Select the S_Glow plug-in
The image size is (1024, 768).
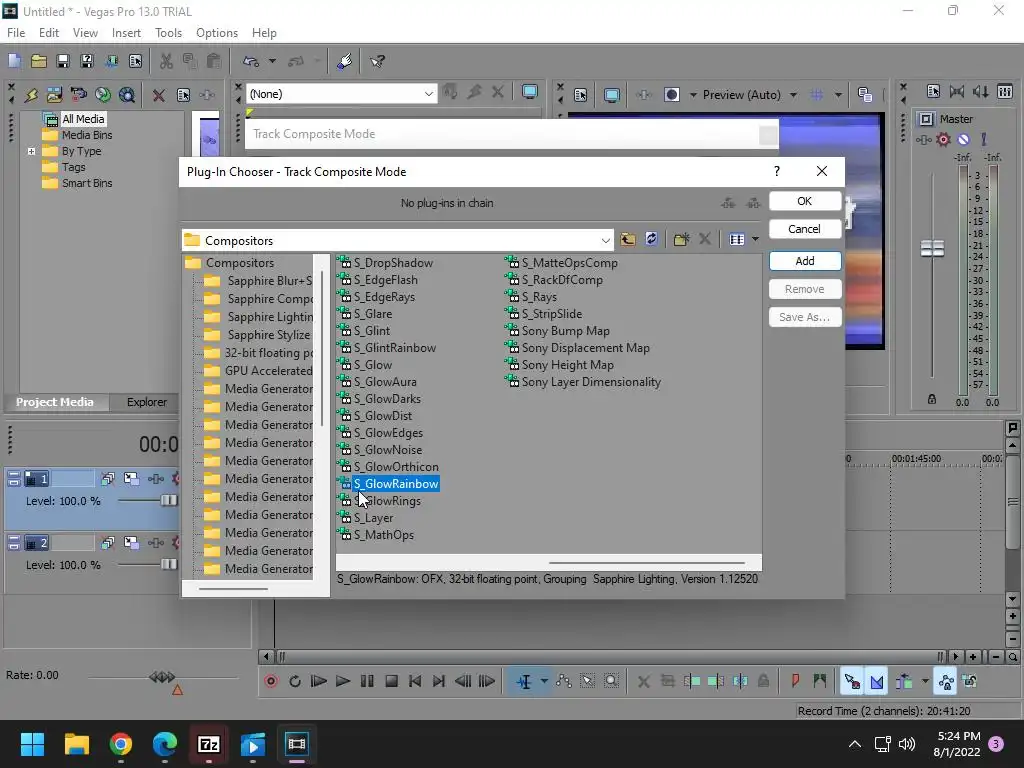(372, 365)
